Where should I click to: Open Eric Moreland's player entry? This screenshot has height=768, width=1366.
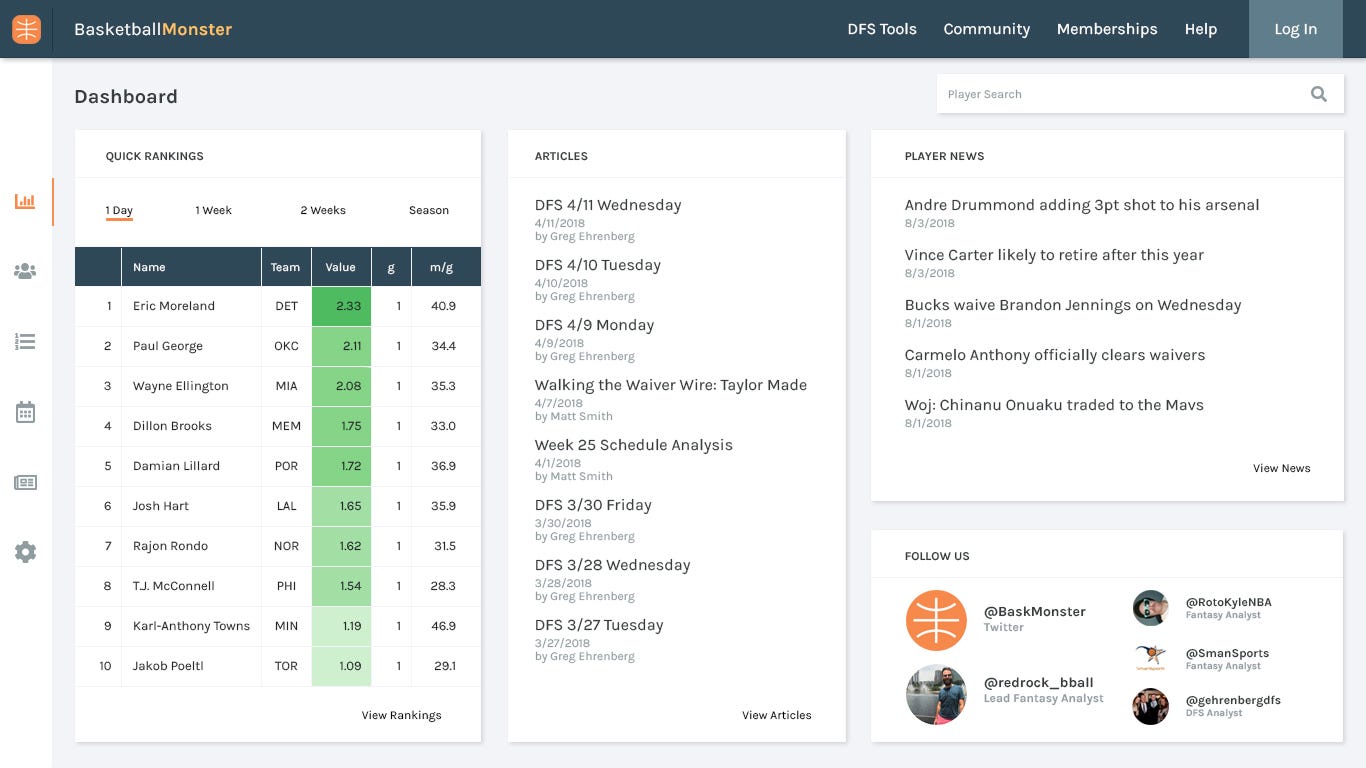click(174, 306)
